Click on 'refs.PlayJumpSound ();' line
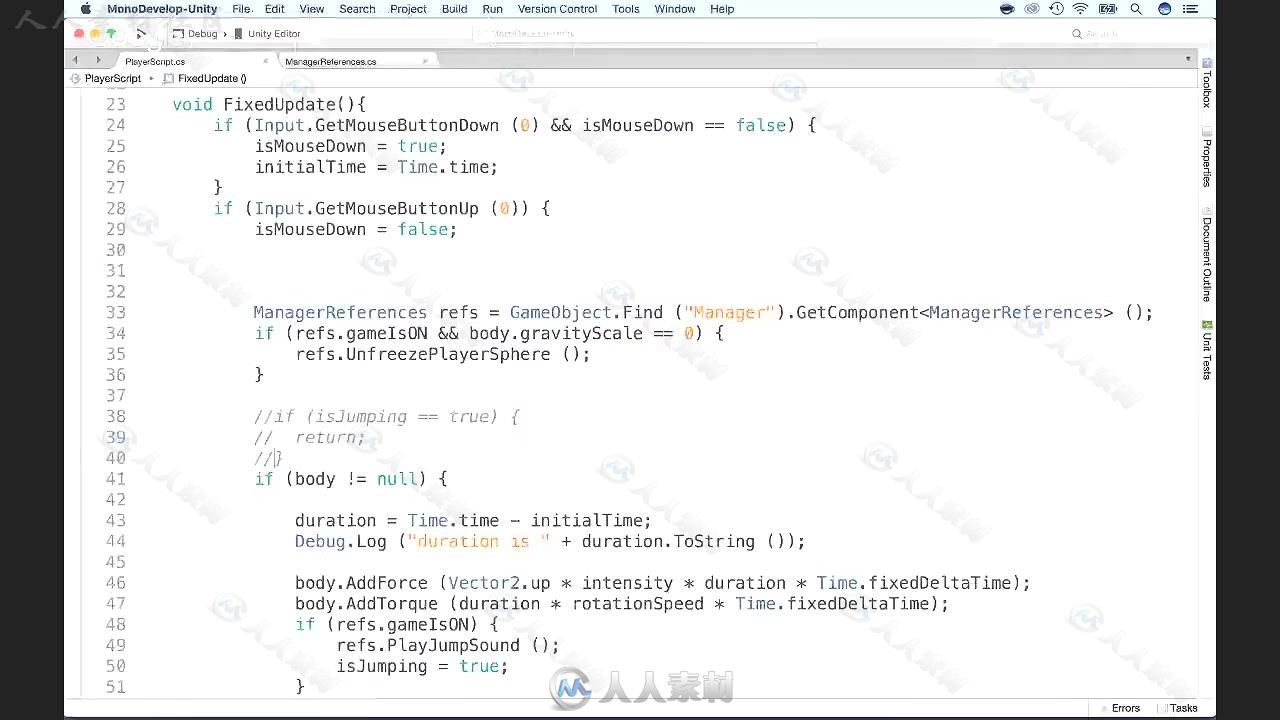1280x720 pixels. pyautogui.click(x=448, y=646)
